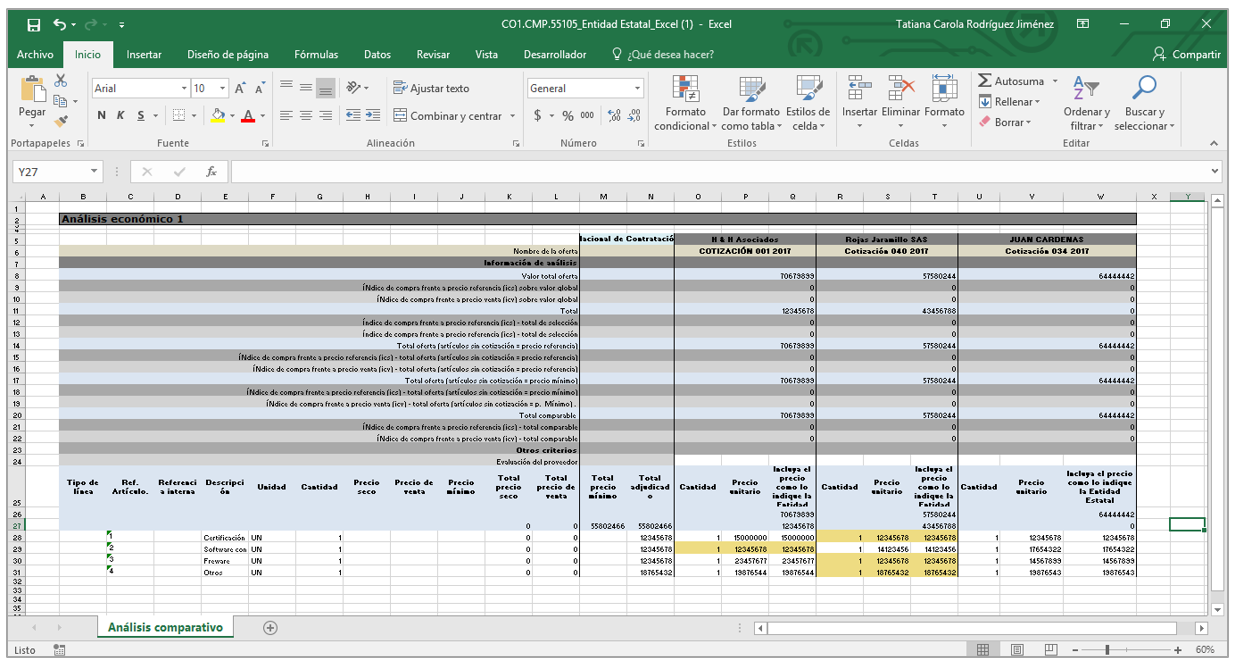1238x665 pixels.
Task: Apply red font color with the A icon
Action: click(x=249, y=116)
